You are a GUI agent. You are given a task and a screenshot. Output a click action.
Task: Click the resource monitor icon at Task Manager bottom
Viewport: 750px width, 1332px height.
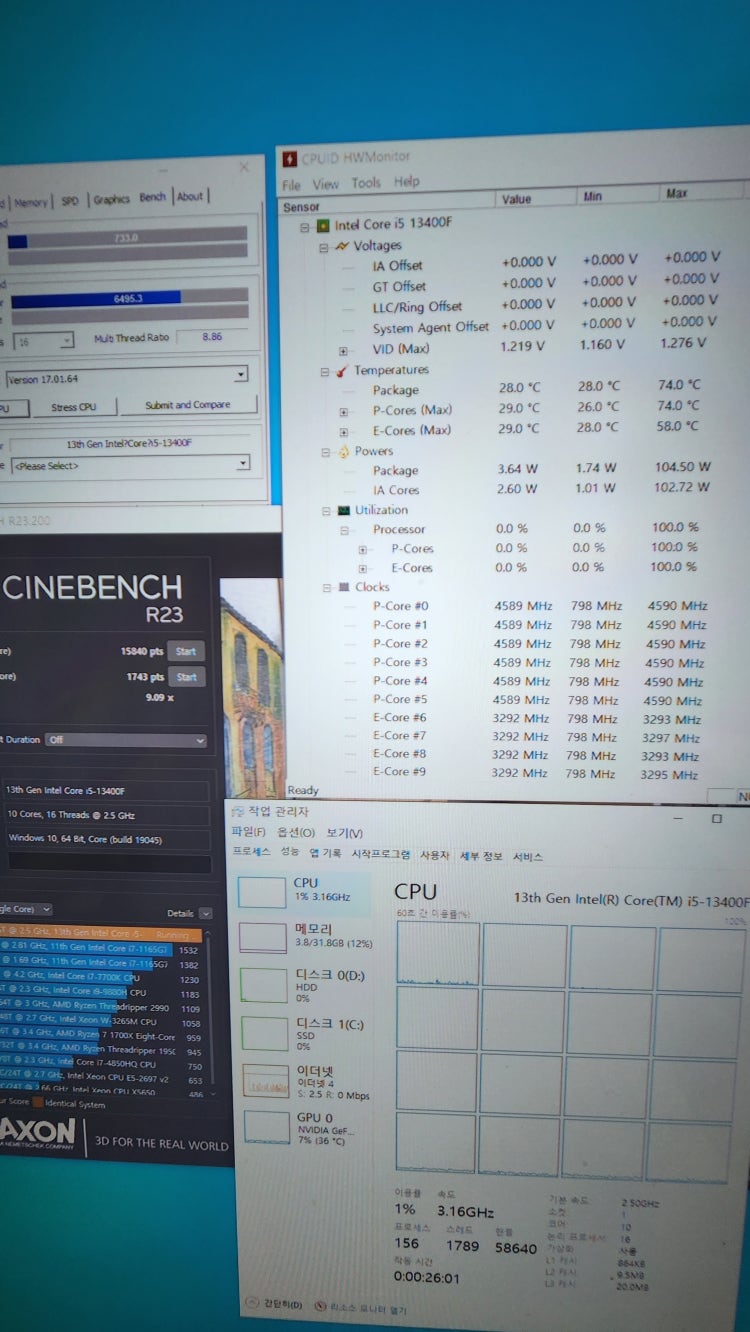[x=320, y=1306]
